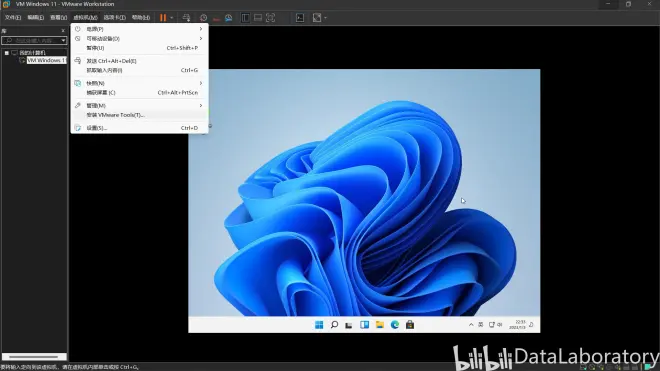Click the Windows Start button in the guest taskbar
Screen dimensions: 660x371
pos(319,325)
